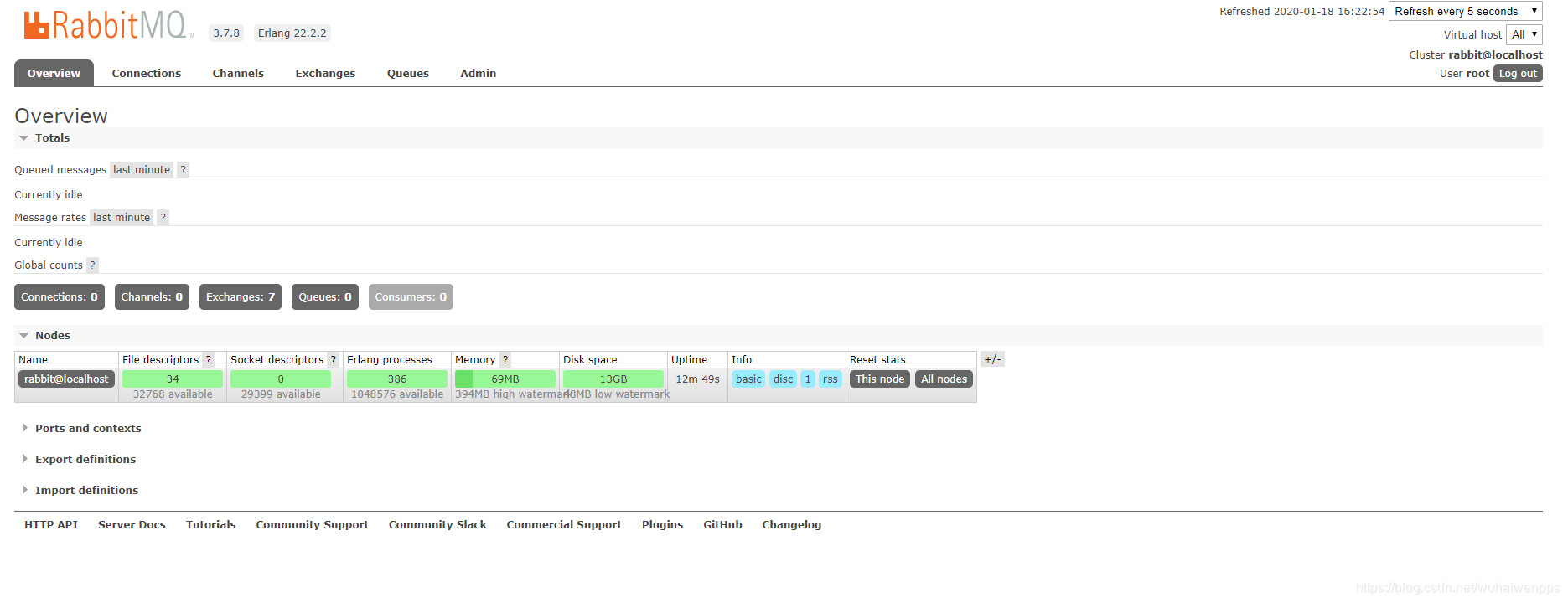Screen dimensions: 1568x603
Task: Click the rss info tag
Action: click(830, 379)
